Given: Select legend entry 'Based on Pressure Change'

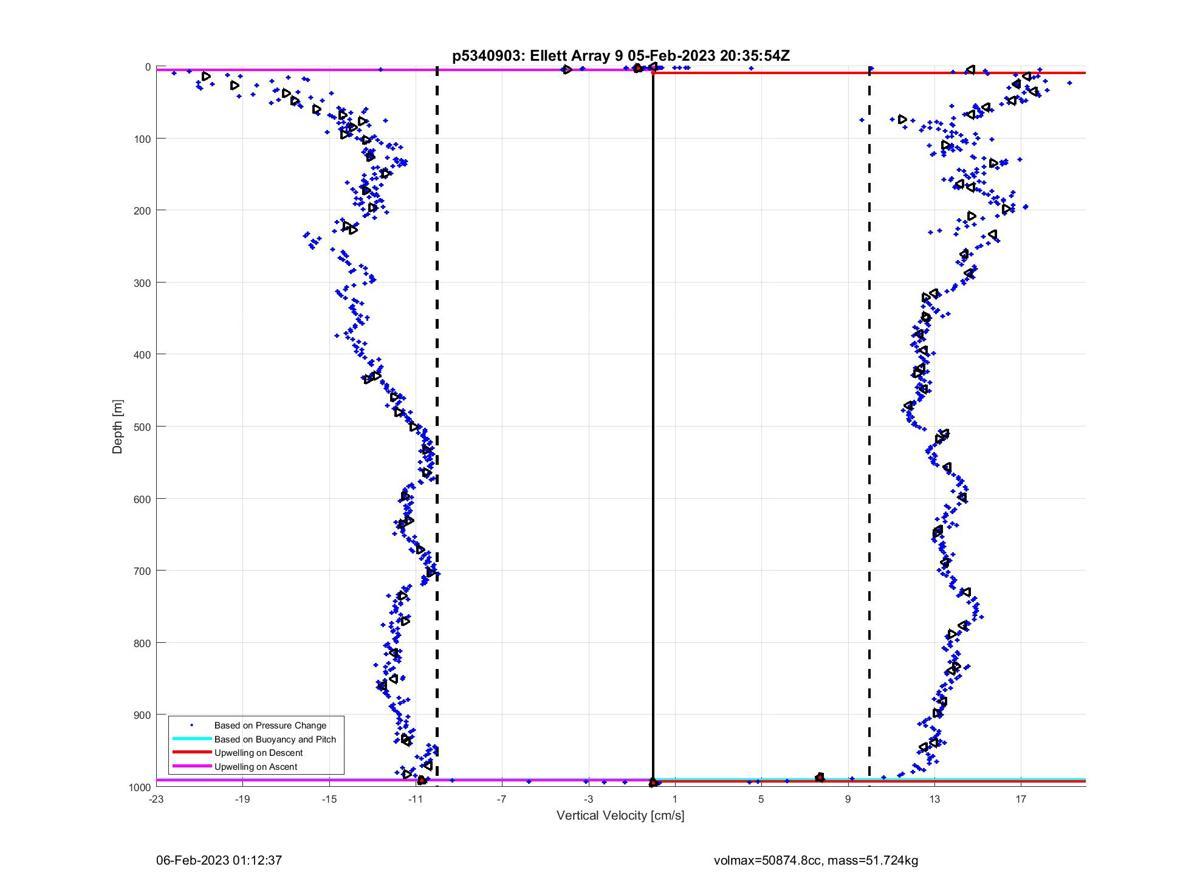Looking at the screenshot, I should pos(270,725).
